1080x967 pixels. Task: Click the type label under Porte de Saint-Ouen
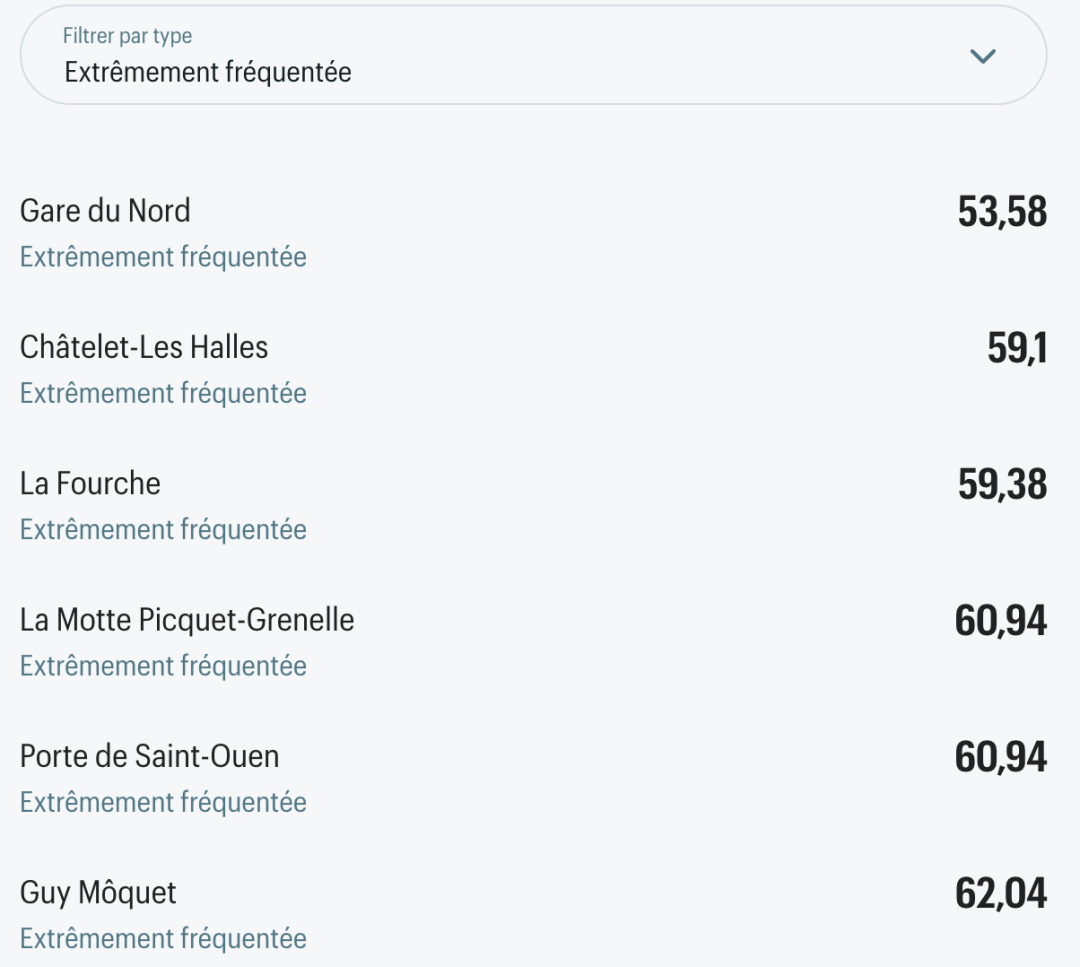(163, 802)
